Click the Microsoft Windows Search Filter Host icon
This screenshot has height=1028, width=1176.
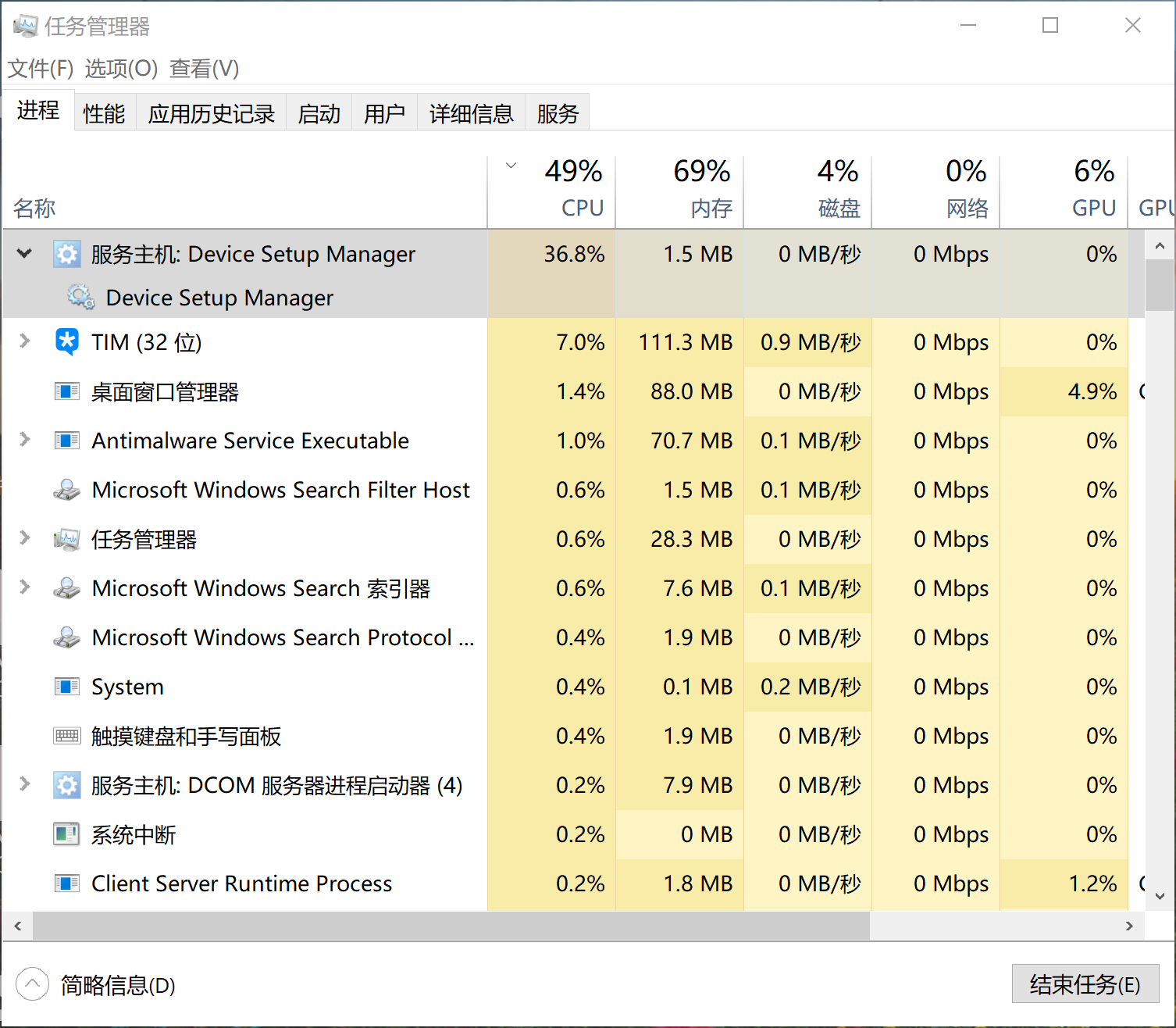coord(67,490)
